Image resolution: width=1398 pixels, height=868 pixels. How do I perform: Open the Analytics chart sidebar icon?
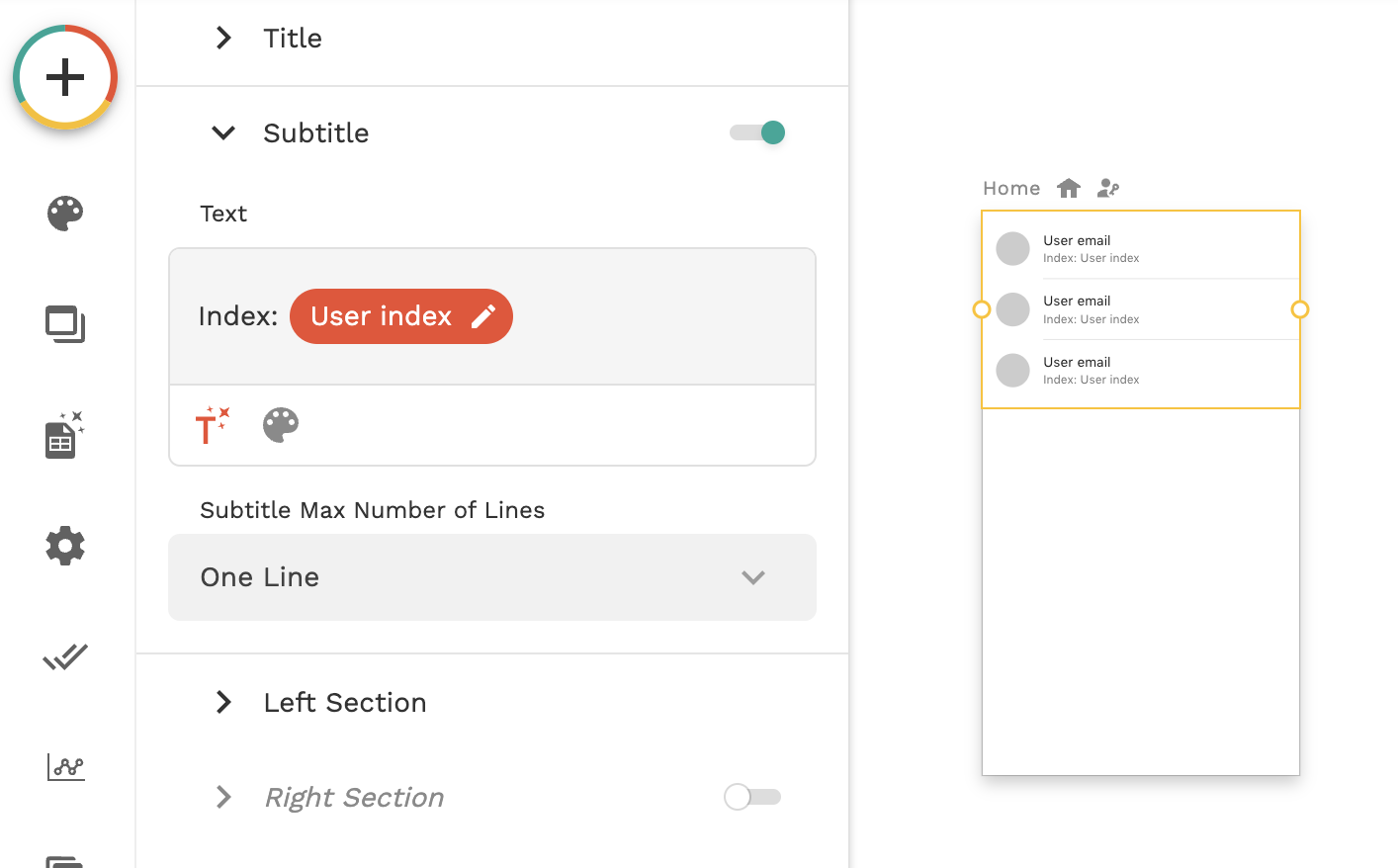(x=65, y=766)
